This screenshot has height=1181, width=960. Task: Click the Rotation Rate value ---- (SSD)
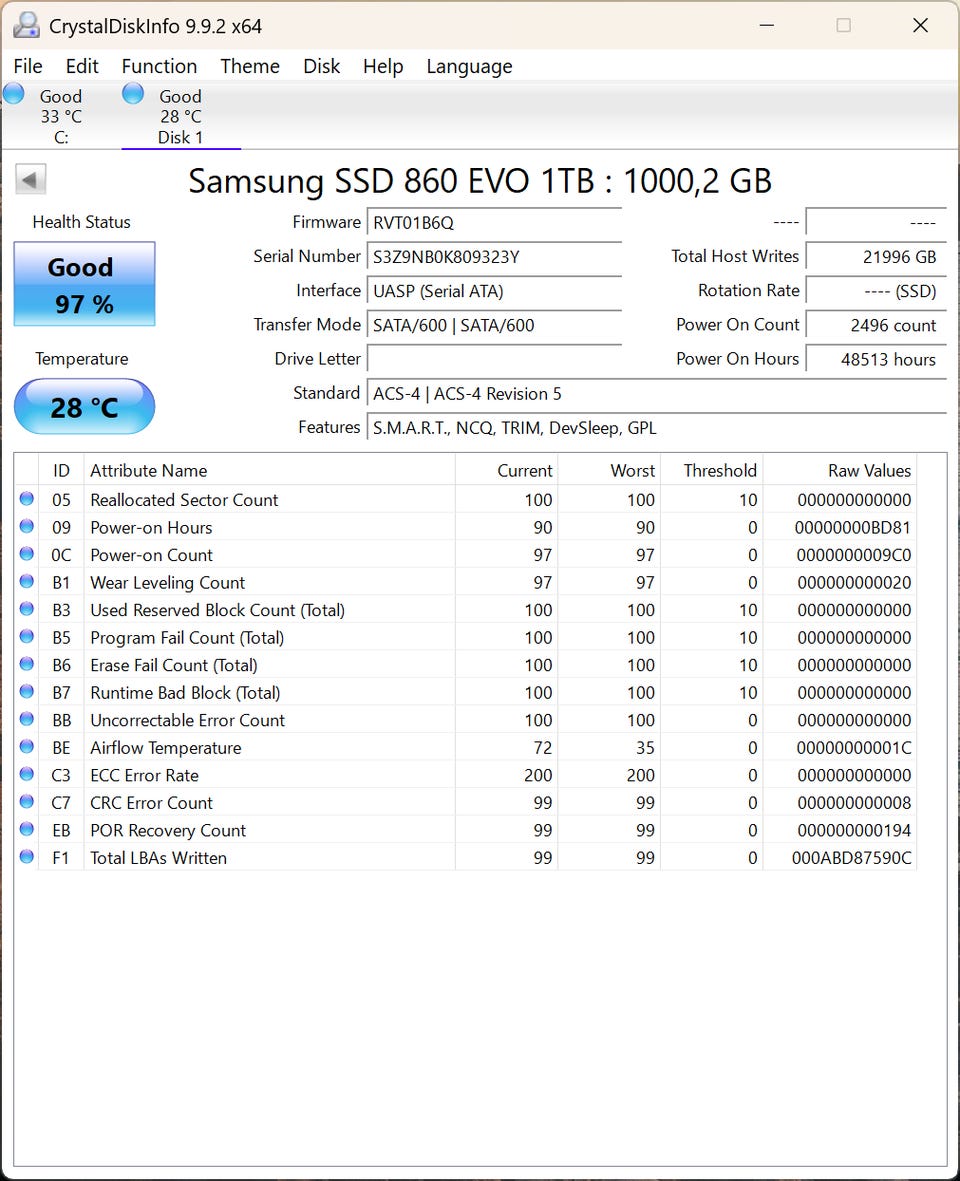click(x=876, y=291)
